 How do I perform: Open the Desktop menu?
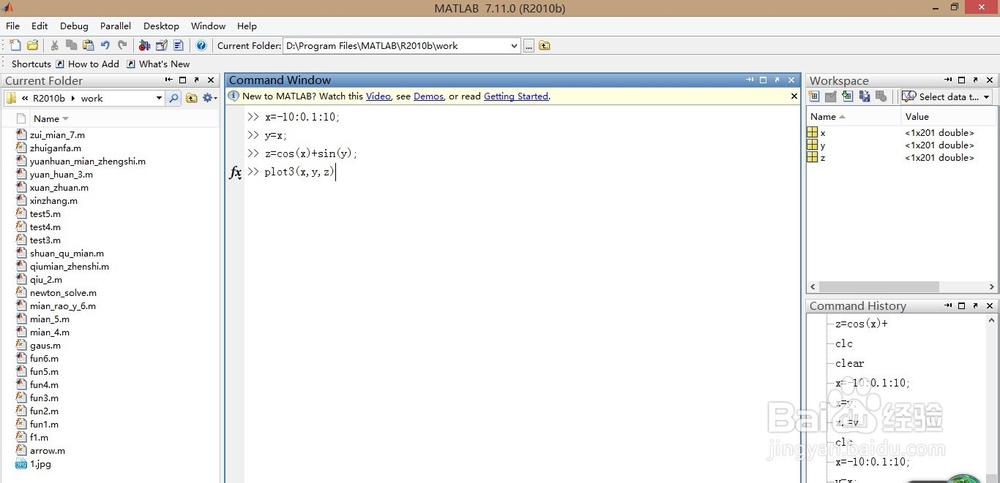[161, 26]
